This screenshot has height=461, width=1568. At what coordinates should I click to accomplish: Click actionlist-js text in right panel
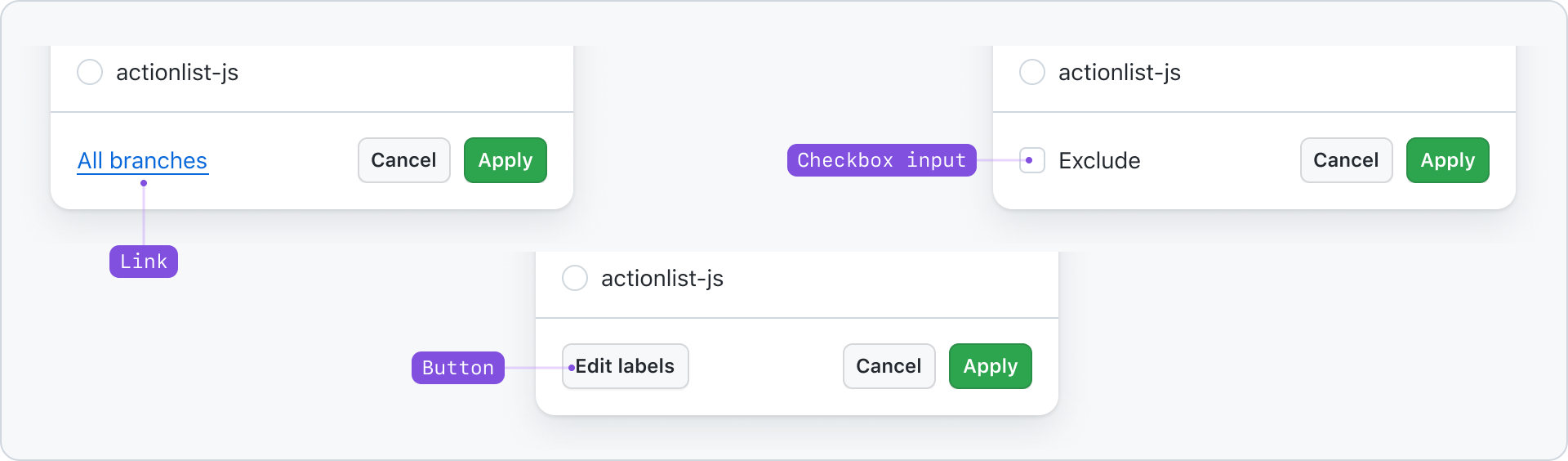pyautogui.click(x=1120, y=72)
